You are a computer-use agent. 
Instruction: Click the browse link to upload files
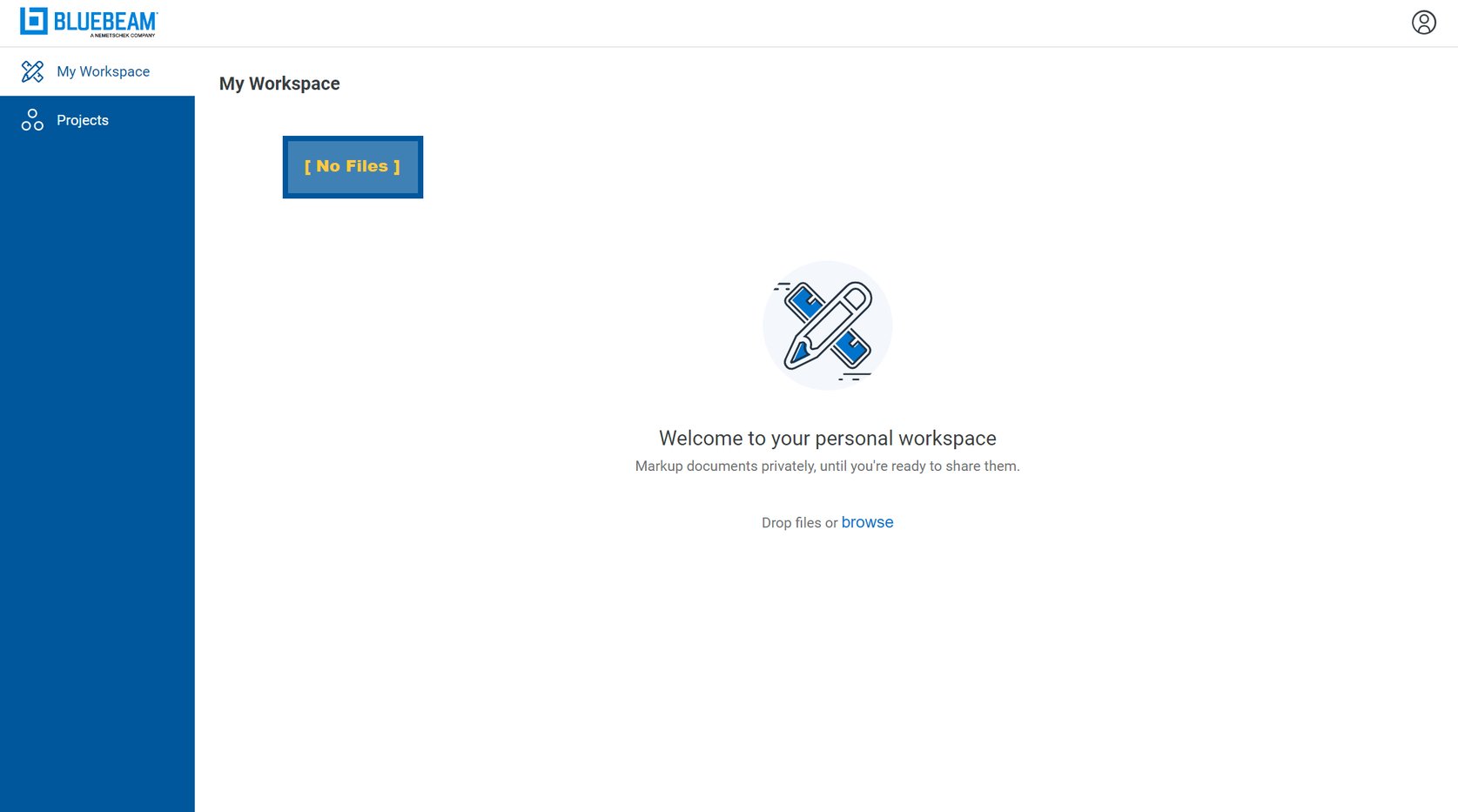[x=867, y=522]
